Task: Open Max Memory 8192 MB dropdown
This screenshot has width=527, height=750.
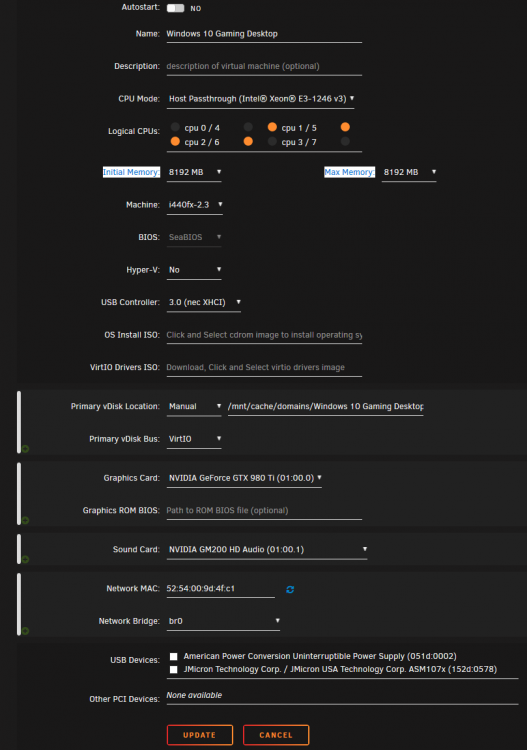Action: (x=409, y=172)
